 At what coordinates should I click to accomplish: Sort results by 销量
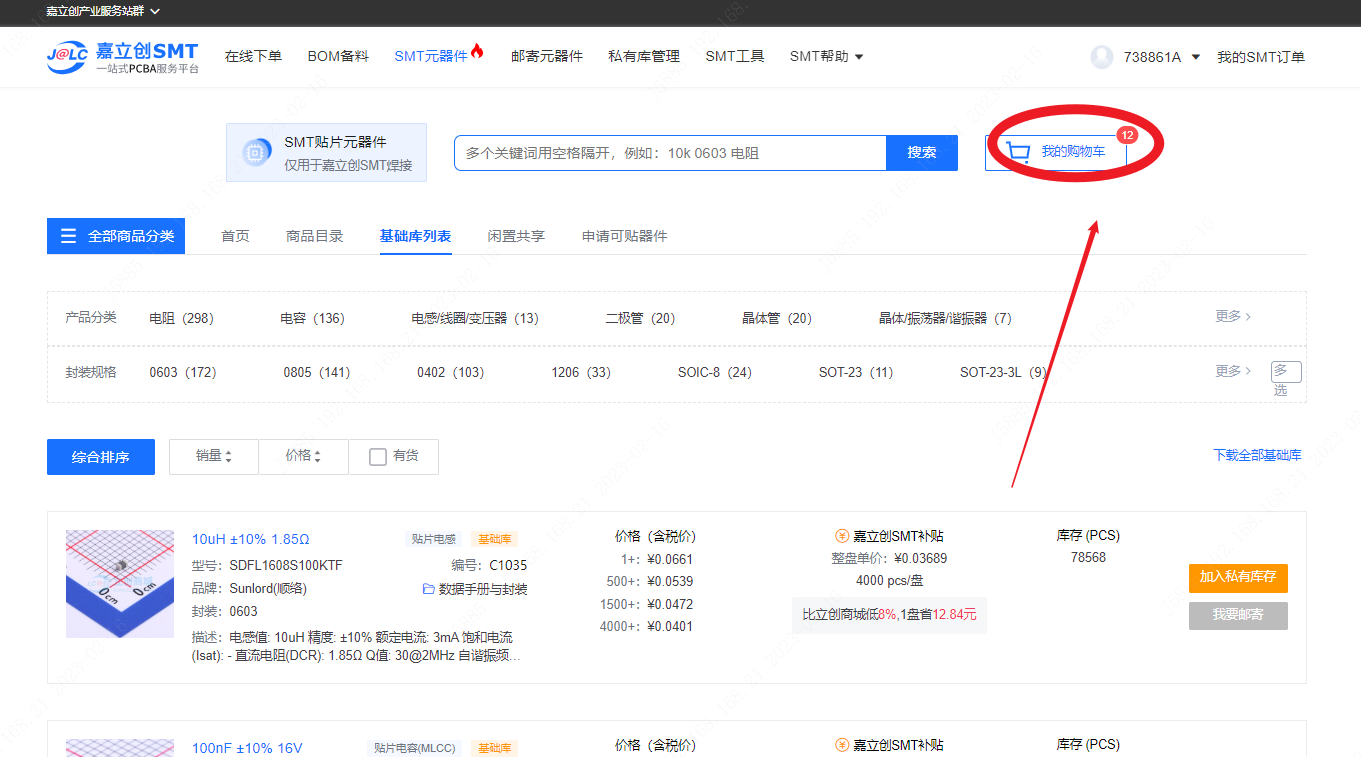point(213,456)
